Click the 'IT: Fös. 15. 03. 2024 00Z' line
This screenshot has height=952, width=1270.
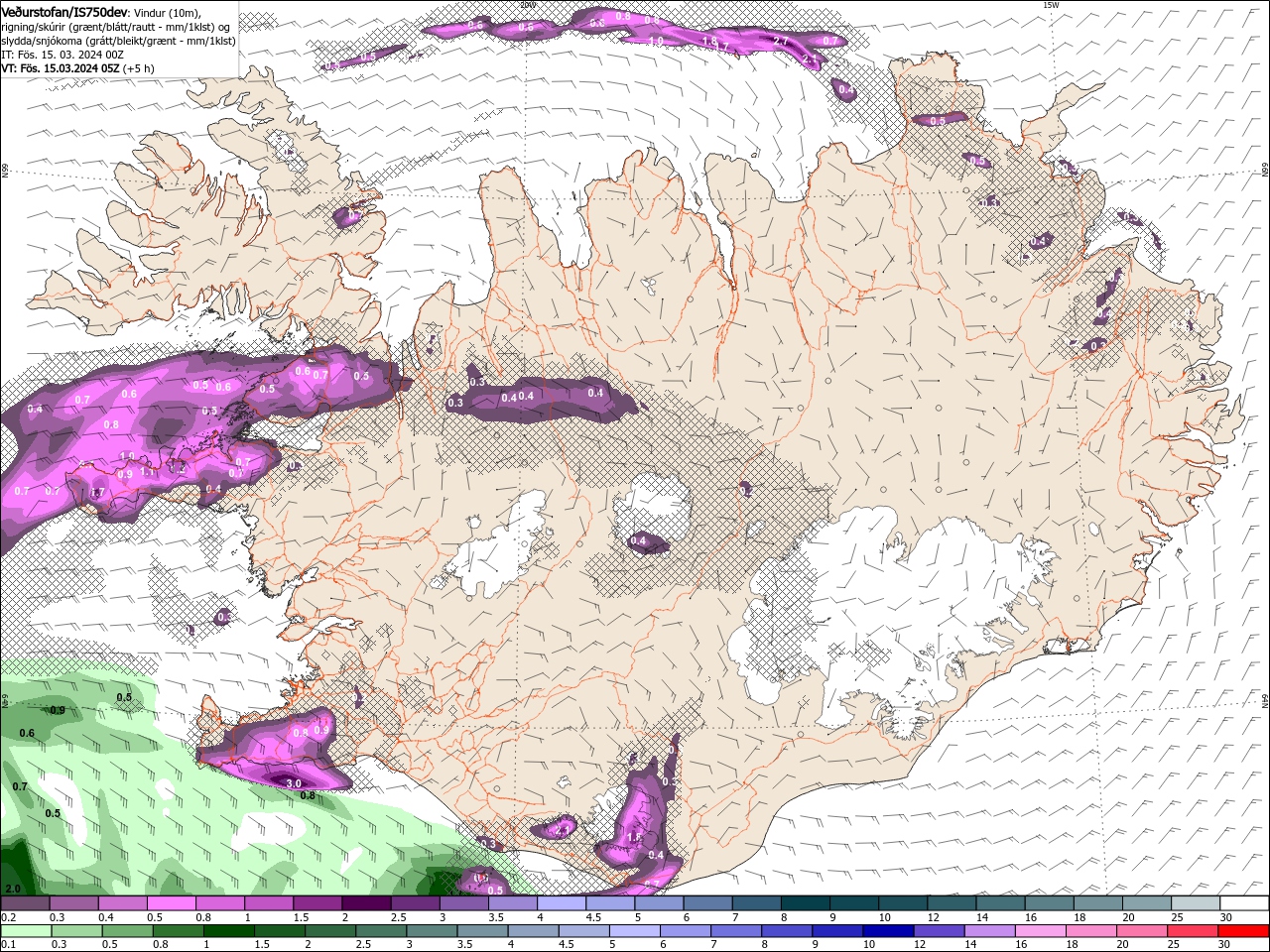[62, 55]
